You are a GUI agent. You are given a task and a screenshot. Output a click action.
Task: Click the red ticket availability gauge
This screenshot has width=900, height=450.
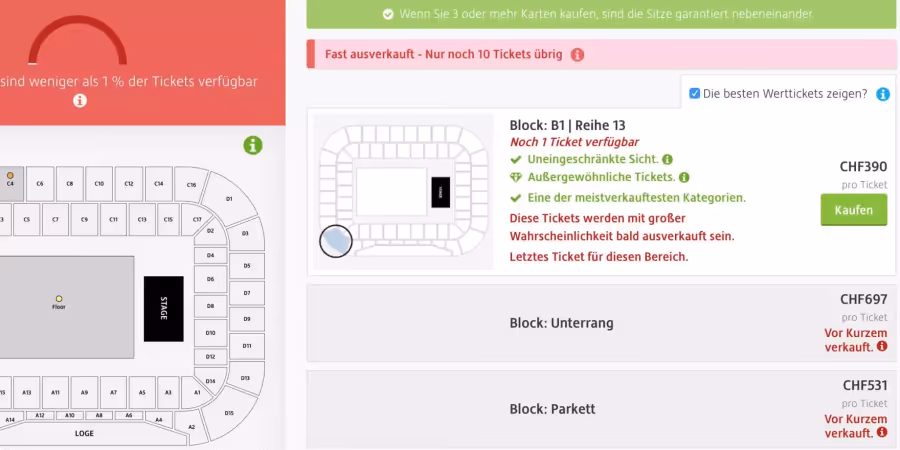pos(77,40)
